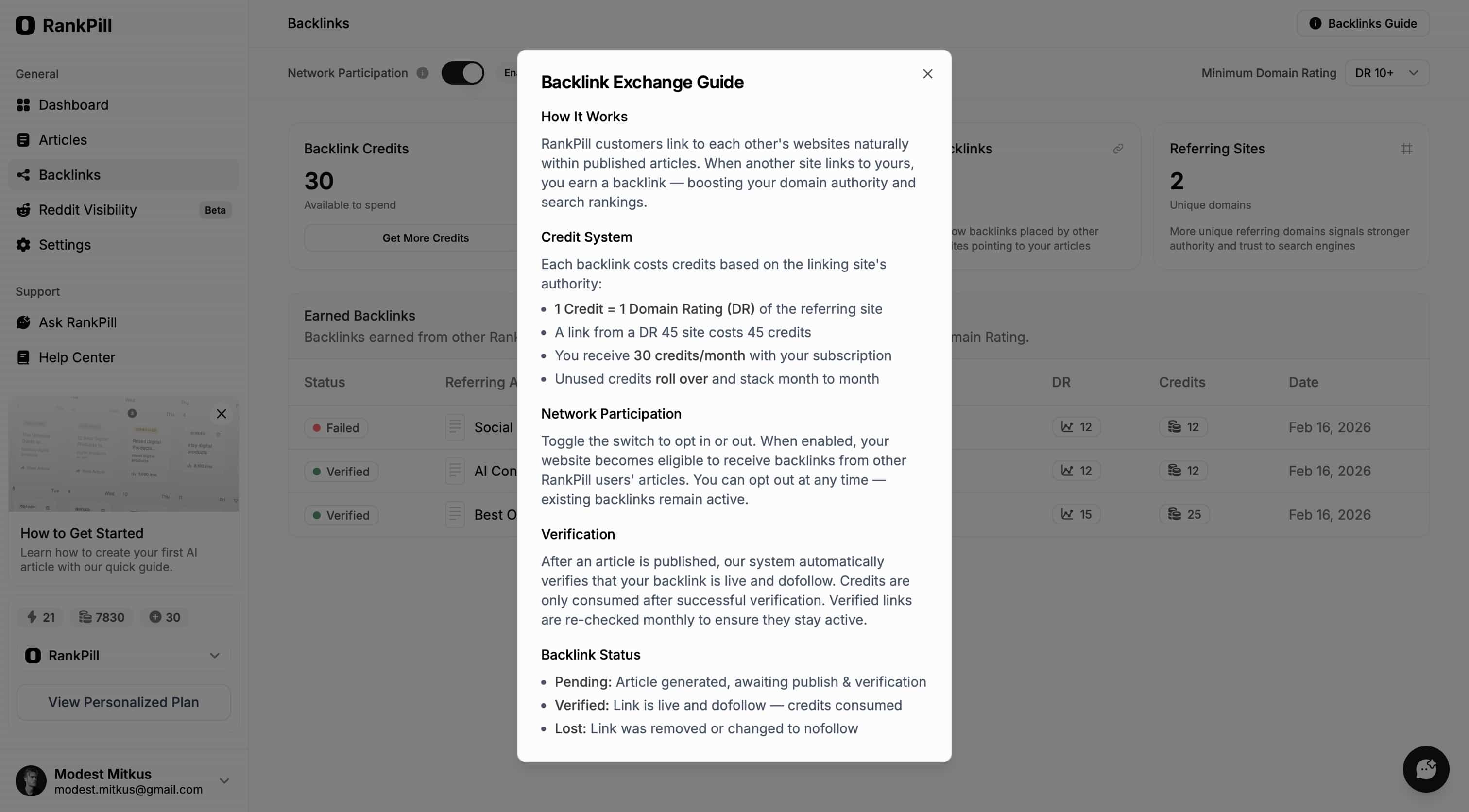This screenshot has height=812, width=1469.
Task: Click the link icon on the Backlinks card
Action: tap(1118, 148)
